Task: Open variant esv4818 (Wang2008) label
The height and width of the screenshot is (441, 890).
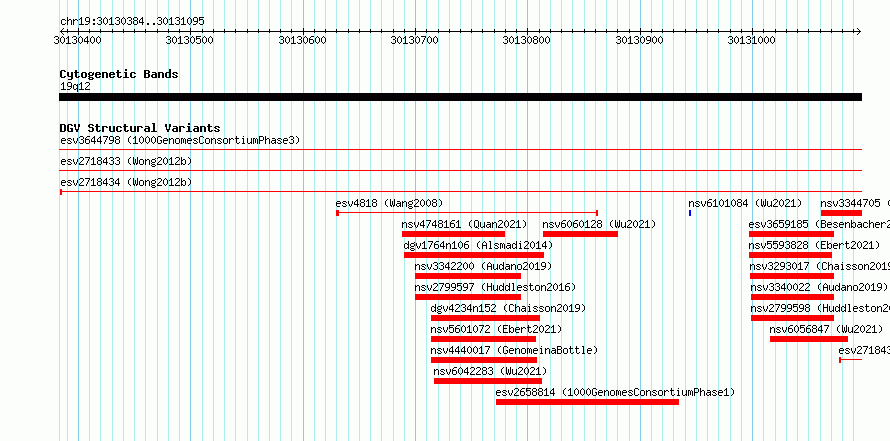Action: 389,203
